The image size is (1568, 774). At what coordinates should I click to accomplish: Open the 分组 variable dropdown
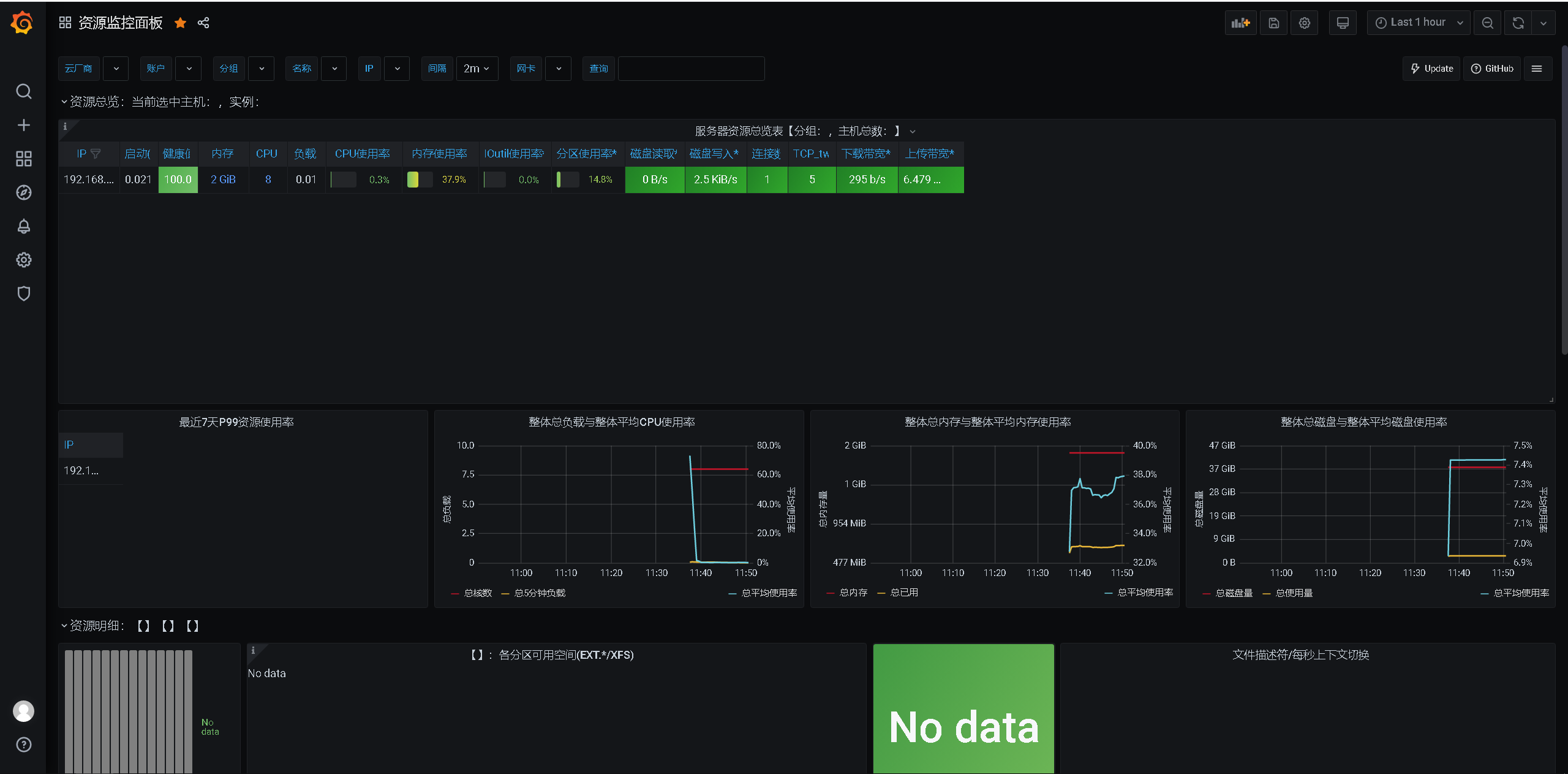click(x=262, y=69)
